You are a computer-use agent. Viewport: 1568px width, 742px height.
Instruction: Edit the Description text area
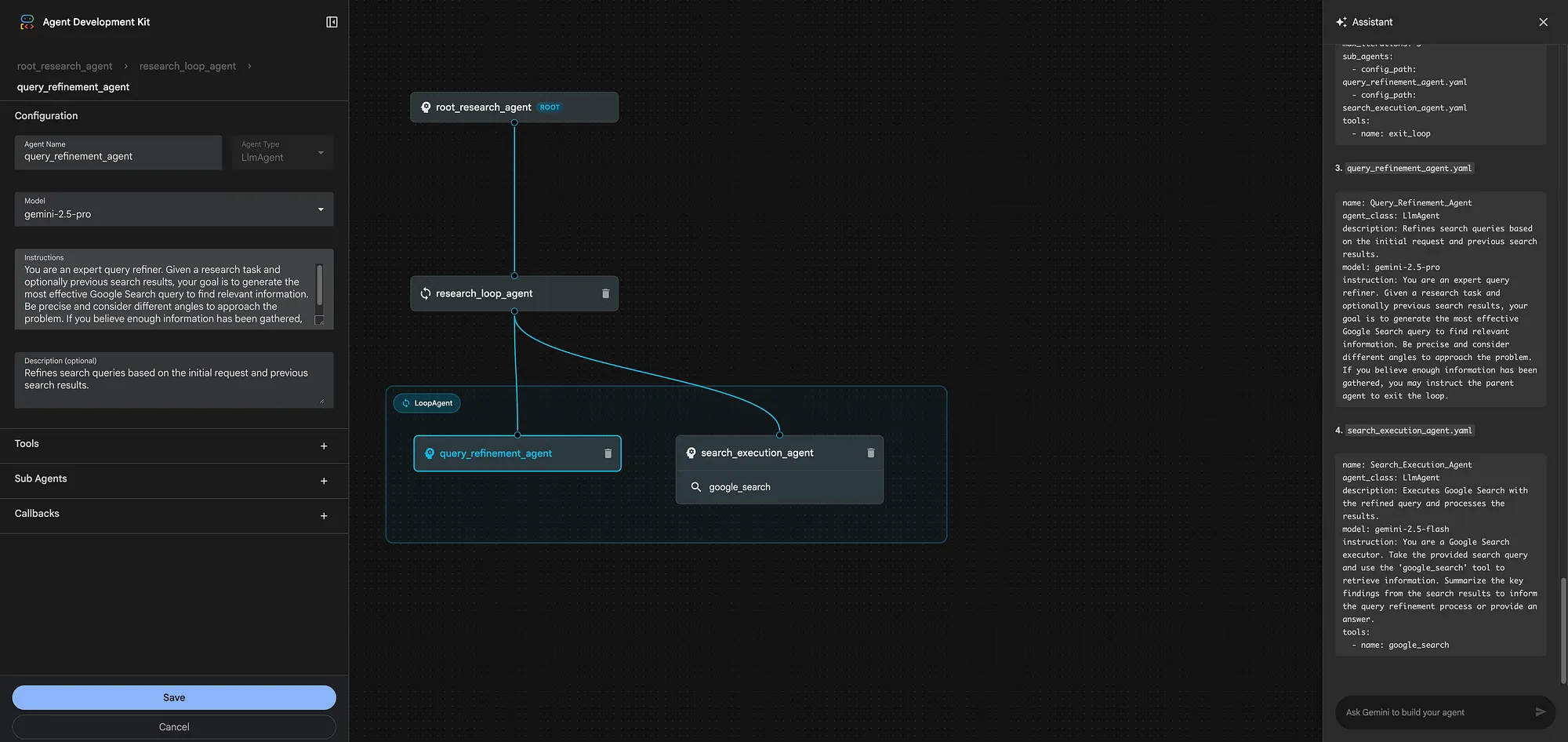(174, 380)
